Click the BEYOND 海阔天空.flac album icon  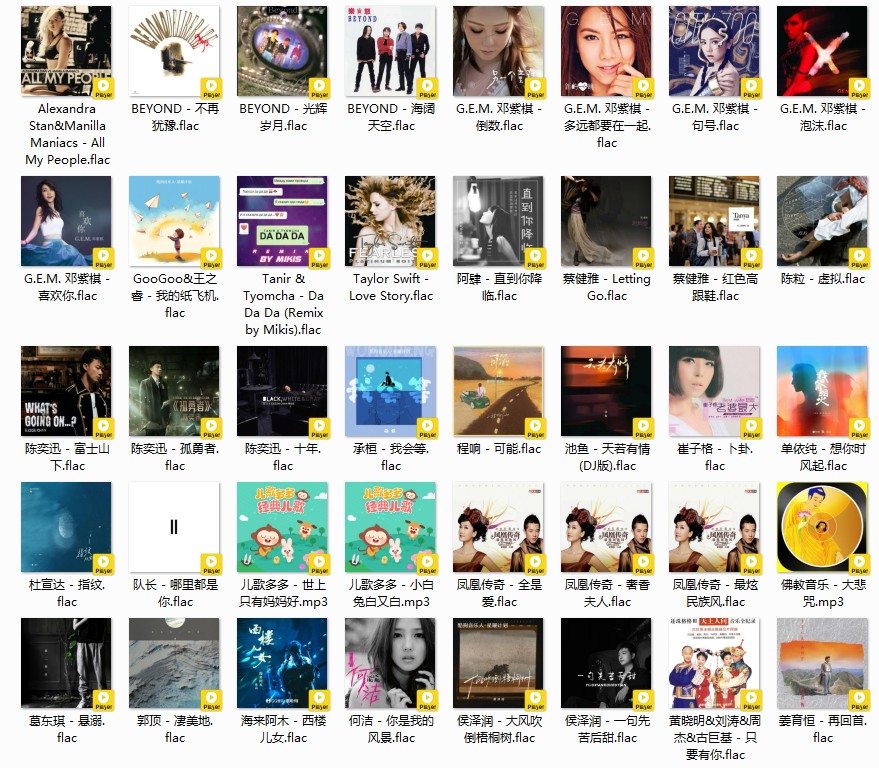coord(390,51)
